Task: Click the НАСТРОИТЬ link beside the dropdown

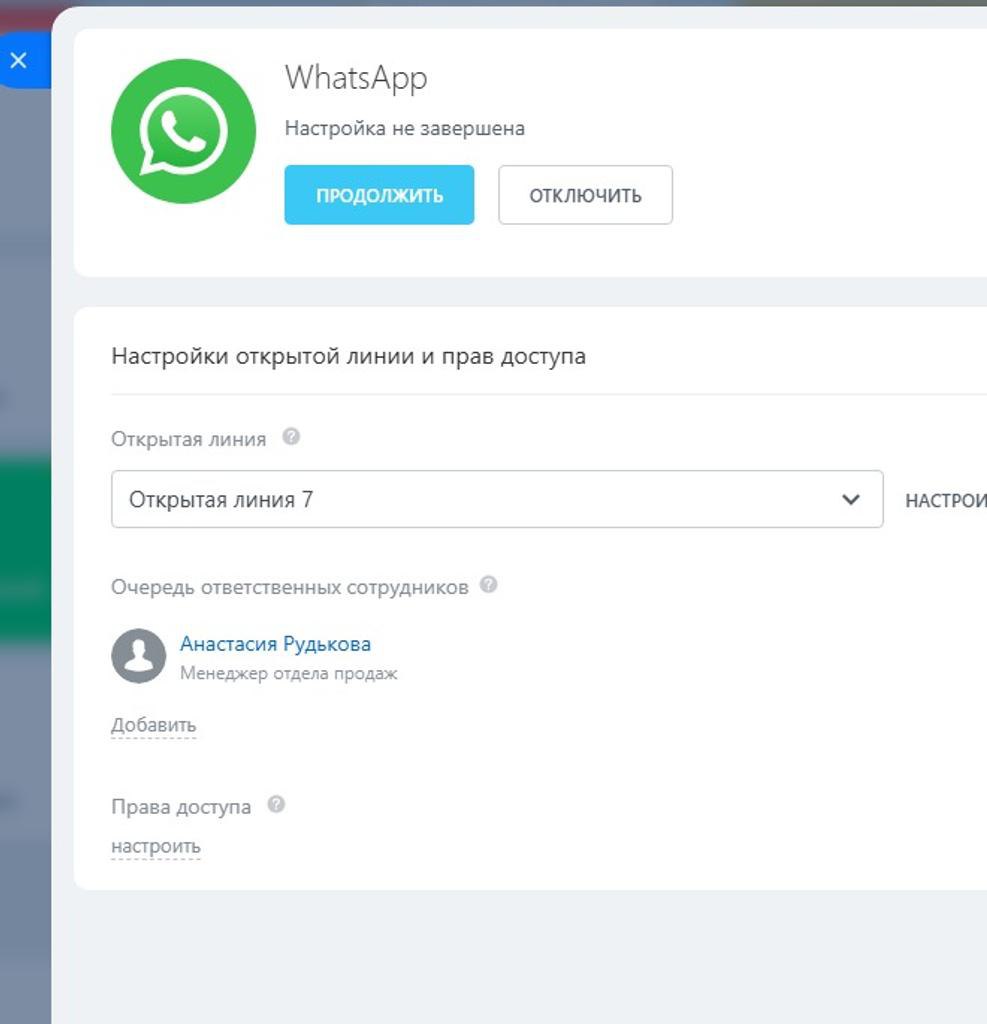Action: point(945,500)
